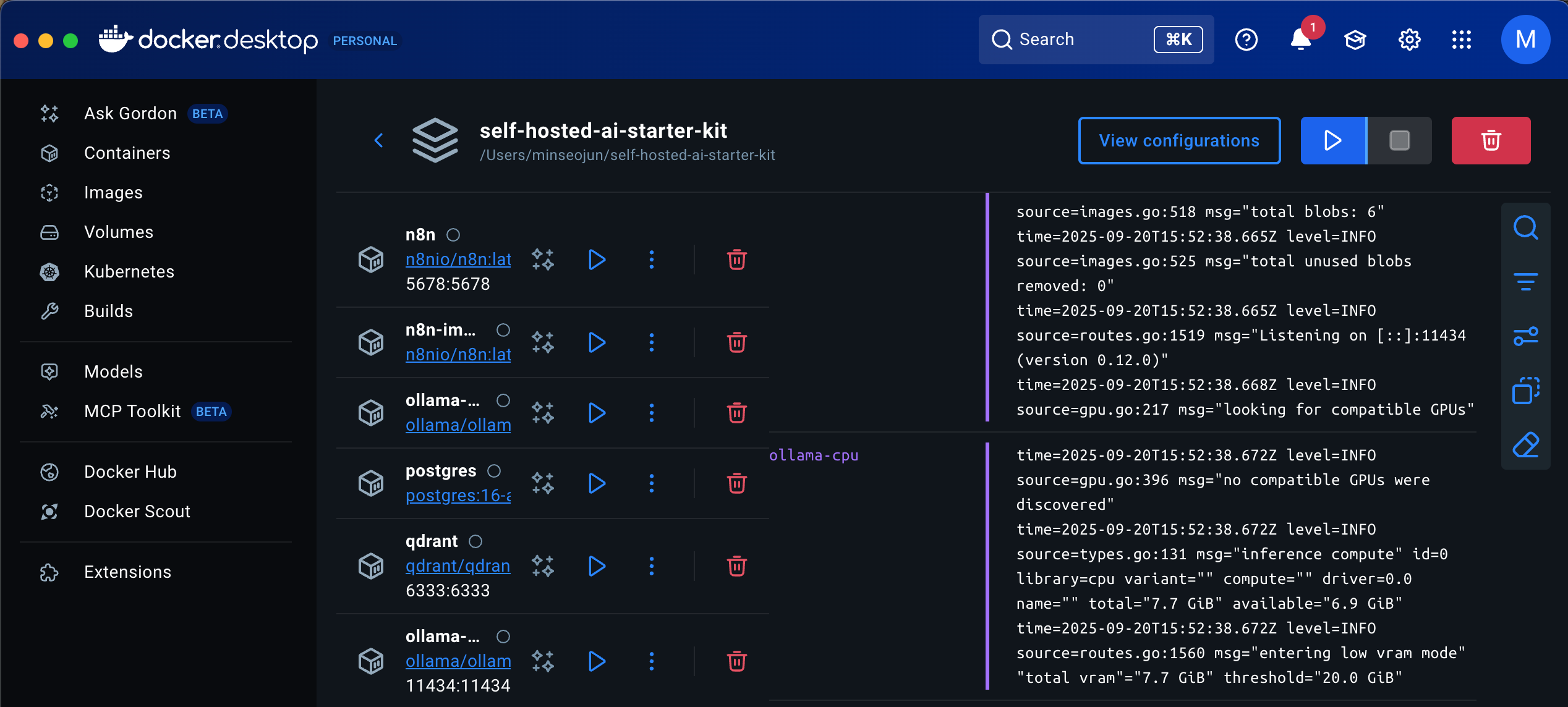Open the log filter icon
The height and width of the screenshot is (707, 1568).
[x=1525, y=282]
